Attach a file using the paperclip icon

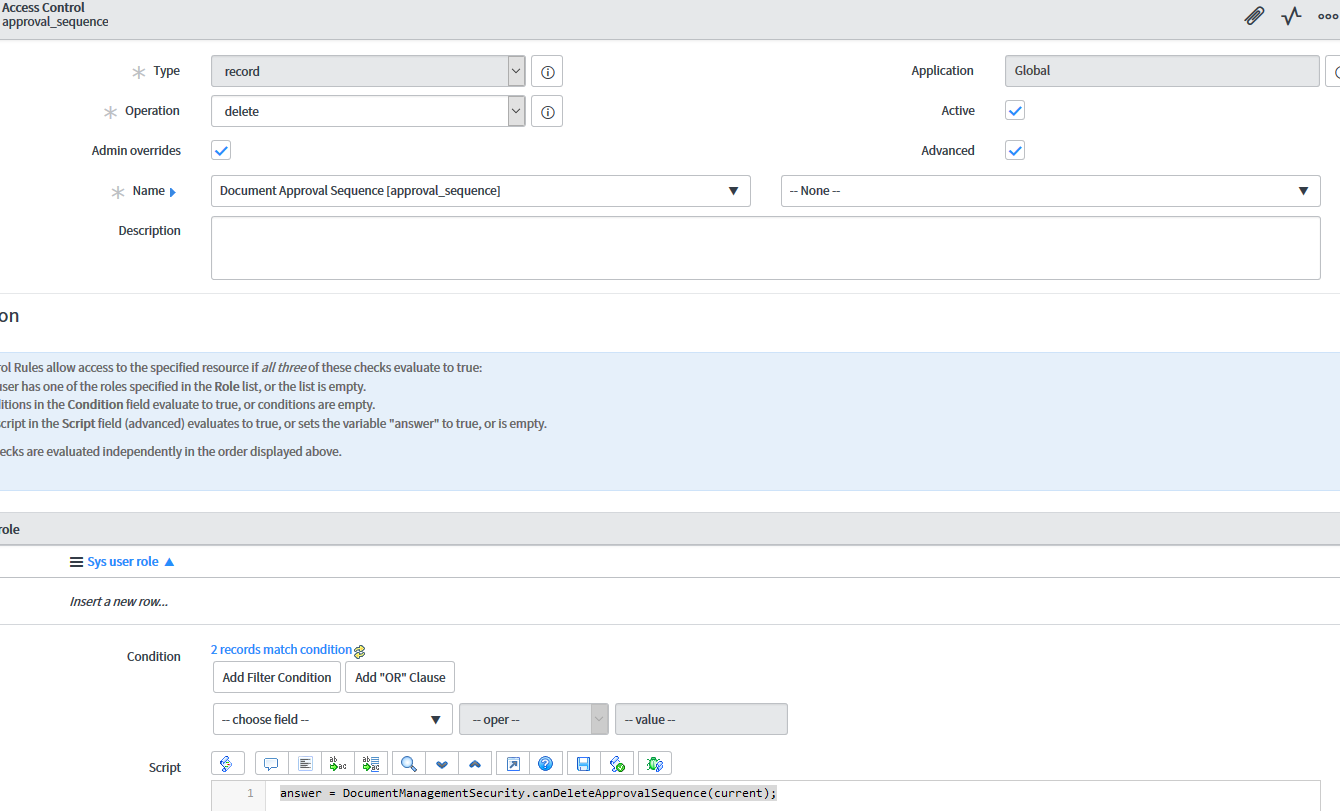(1254, 16)
